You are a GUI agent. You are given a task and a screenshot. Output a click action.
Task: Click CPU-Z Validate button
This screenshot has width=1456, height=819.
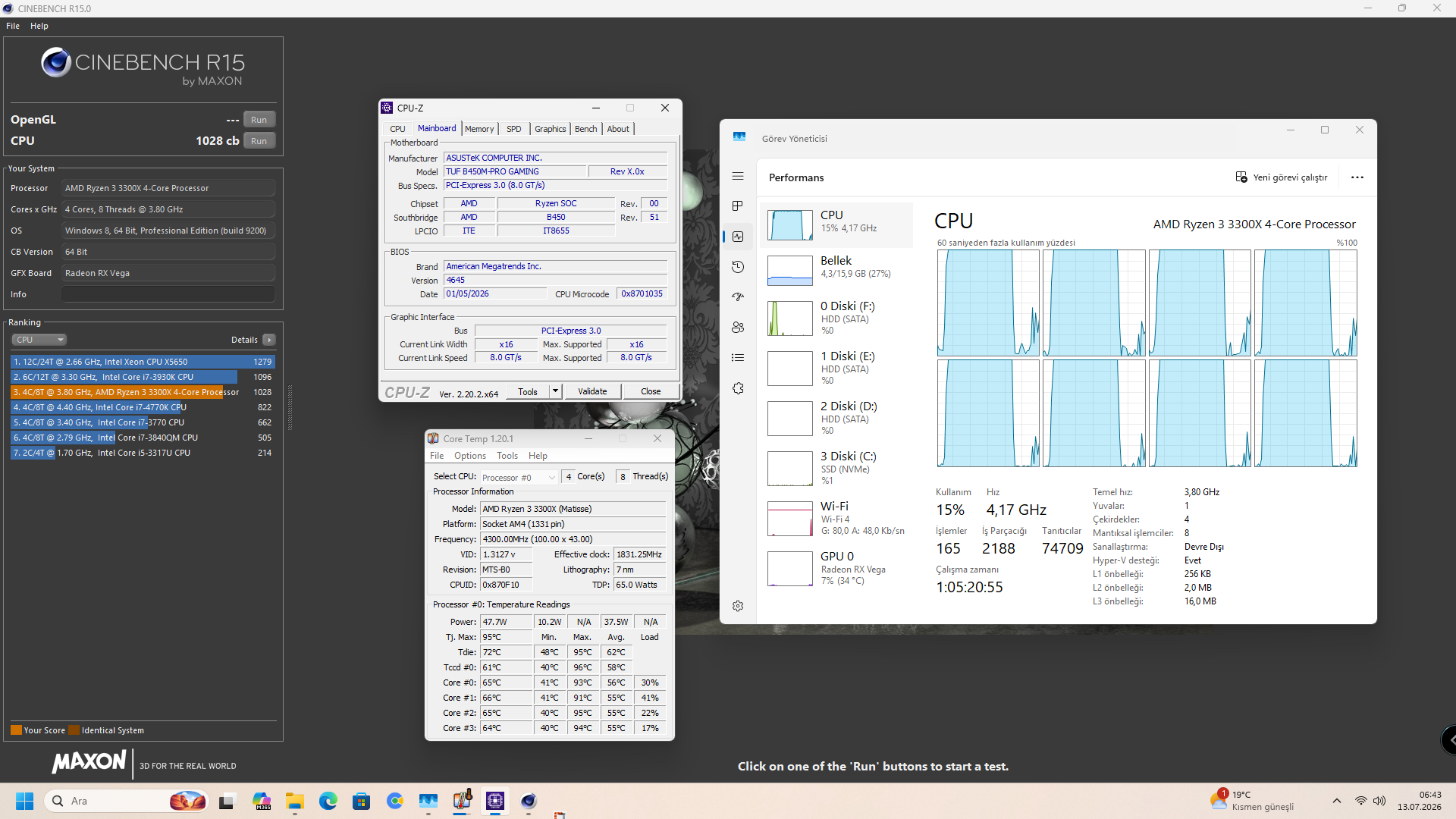(592, 391)
